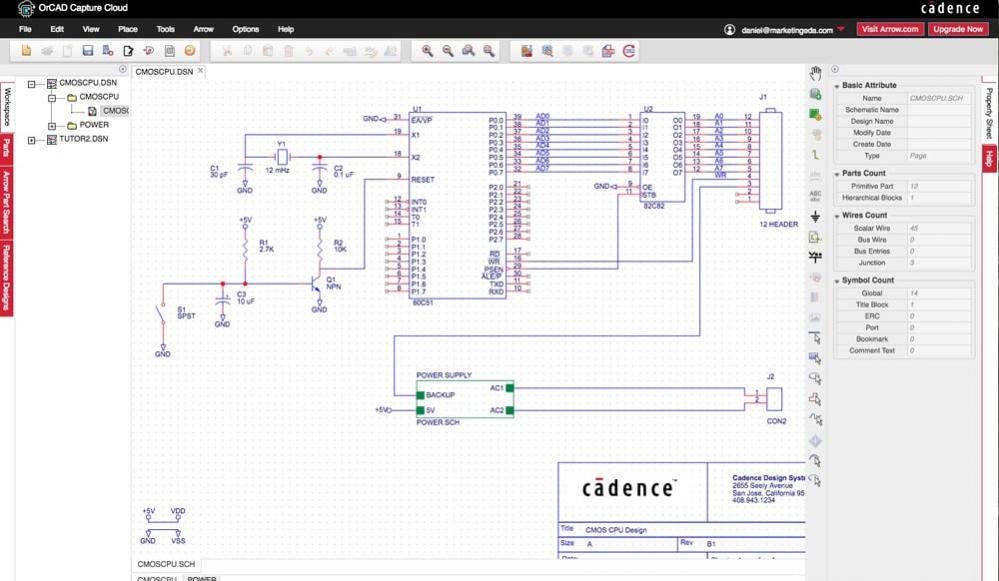
Task: Click the second zoom magnifier icon
Action: 448,51
